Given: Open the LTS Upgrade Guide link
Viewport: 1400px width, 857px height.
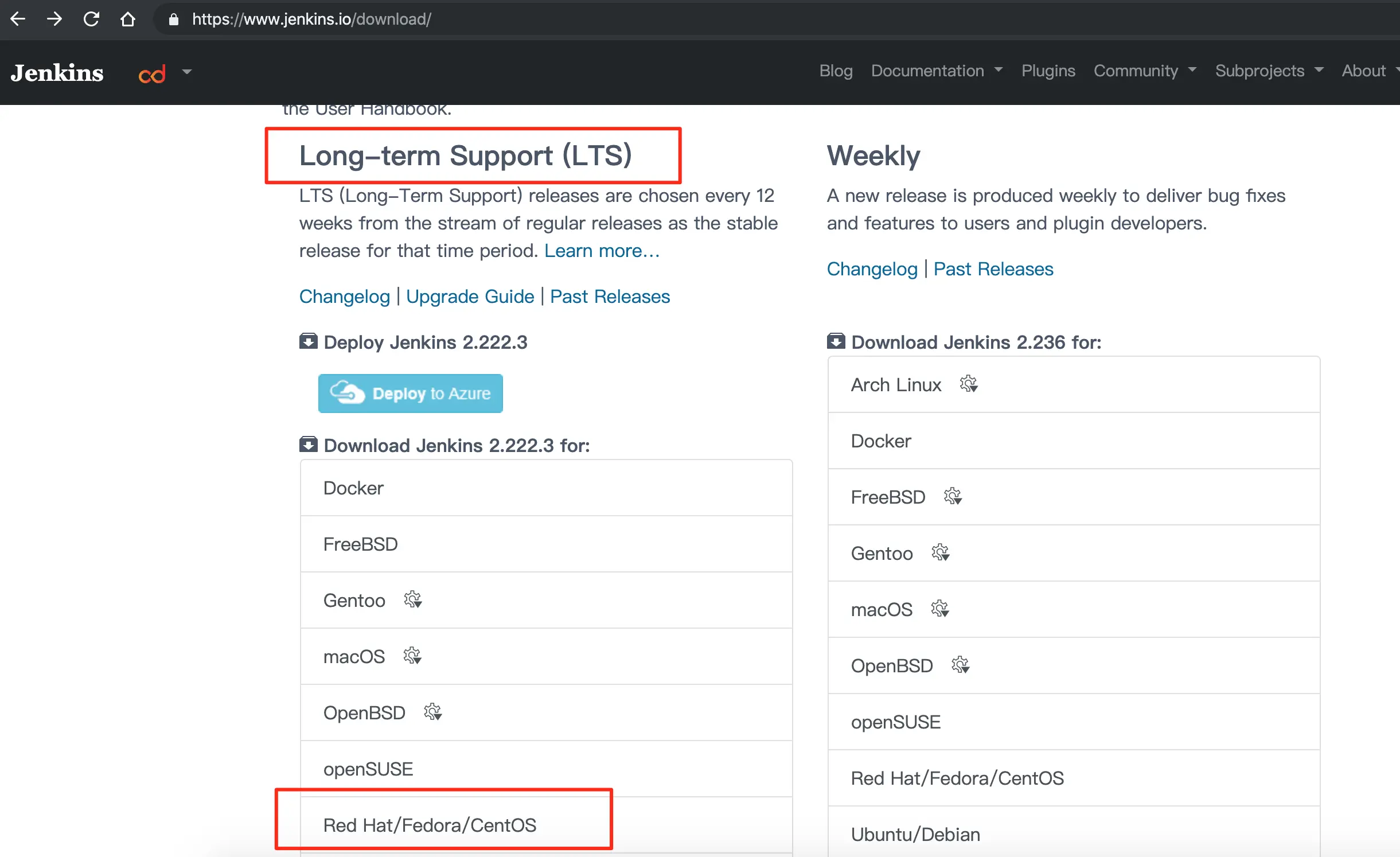Looking at the screenshot, I should 470,297.
